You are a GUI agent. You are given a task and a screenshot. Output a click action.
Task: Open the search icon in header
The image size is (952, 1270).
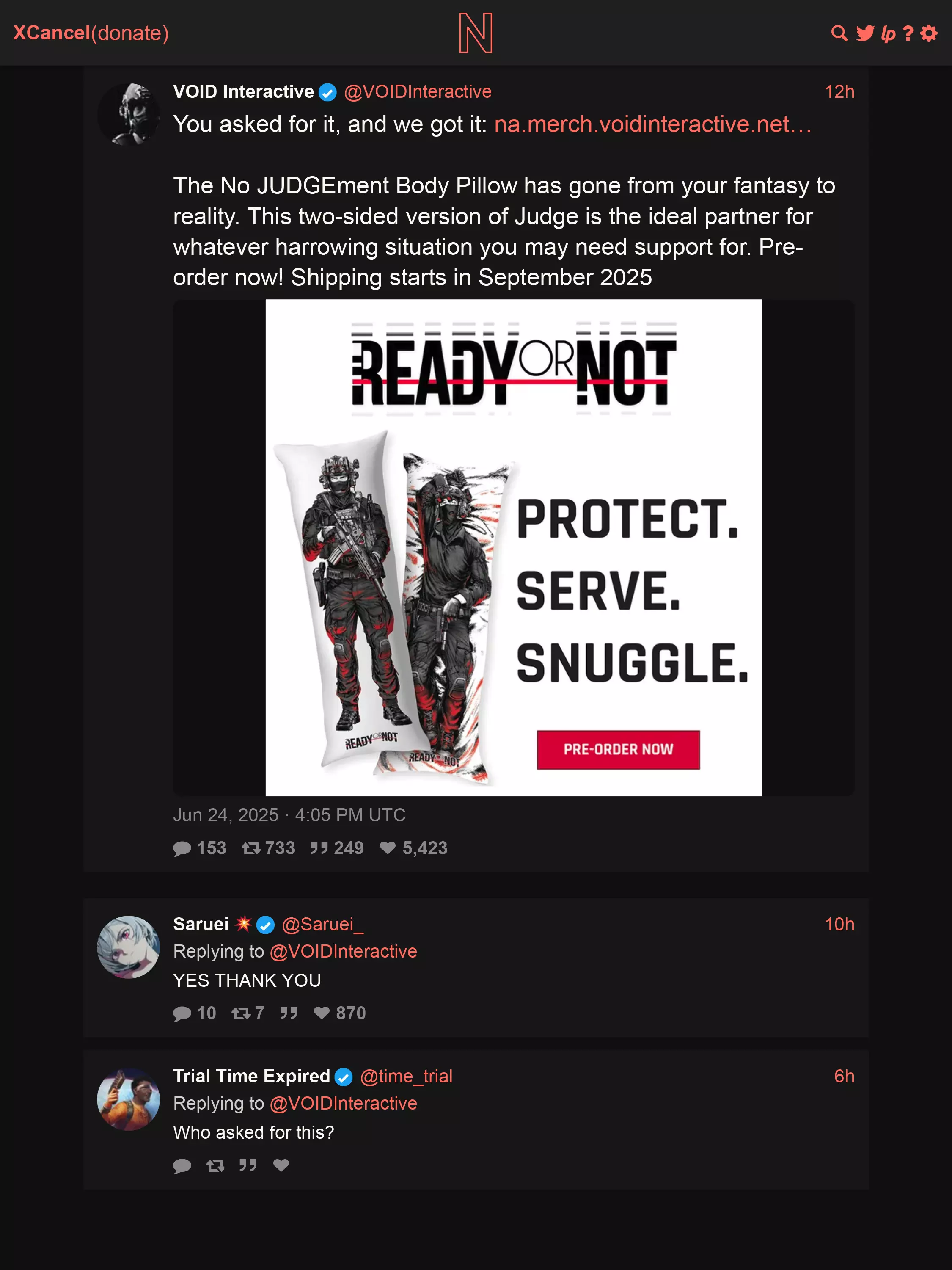tap(839, 33)
